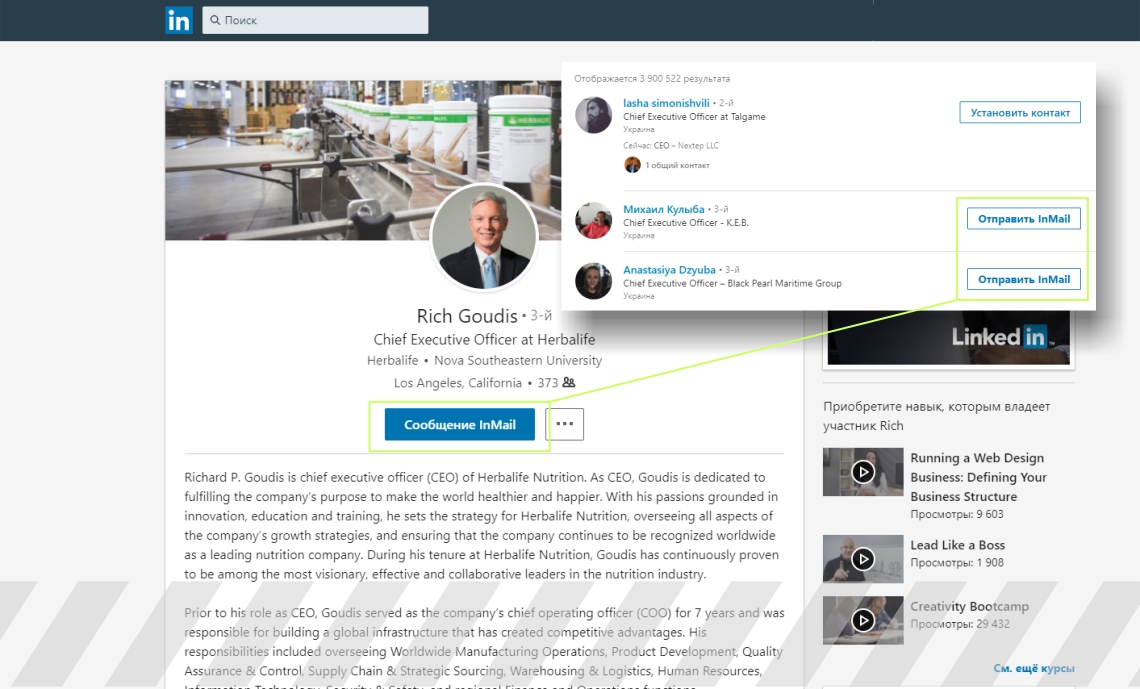Viewport: 1140px width, 689px height.
Task: Click Nova Southeastern University text
Action: tap(518, 360)
